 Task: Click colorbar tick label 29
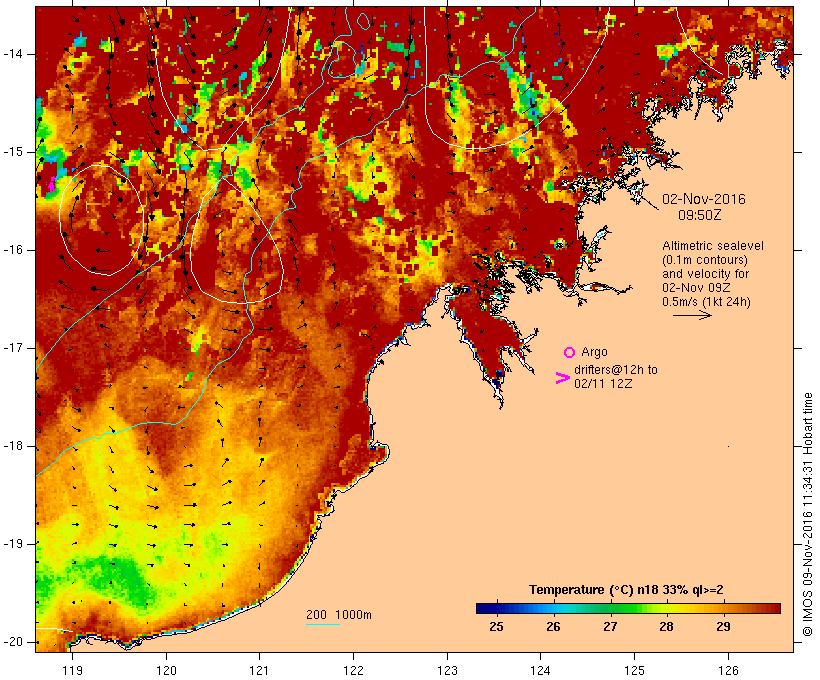723,627
